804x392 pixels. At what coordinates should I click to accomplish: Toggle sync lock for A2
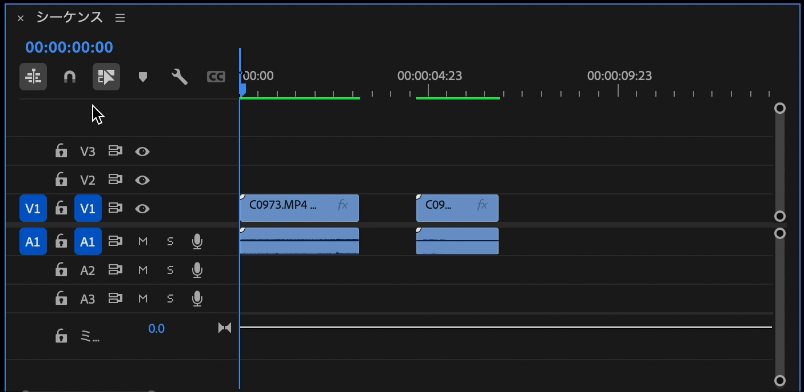[115, 270]
